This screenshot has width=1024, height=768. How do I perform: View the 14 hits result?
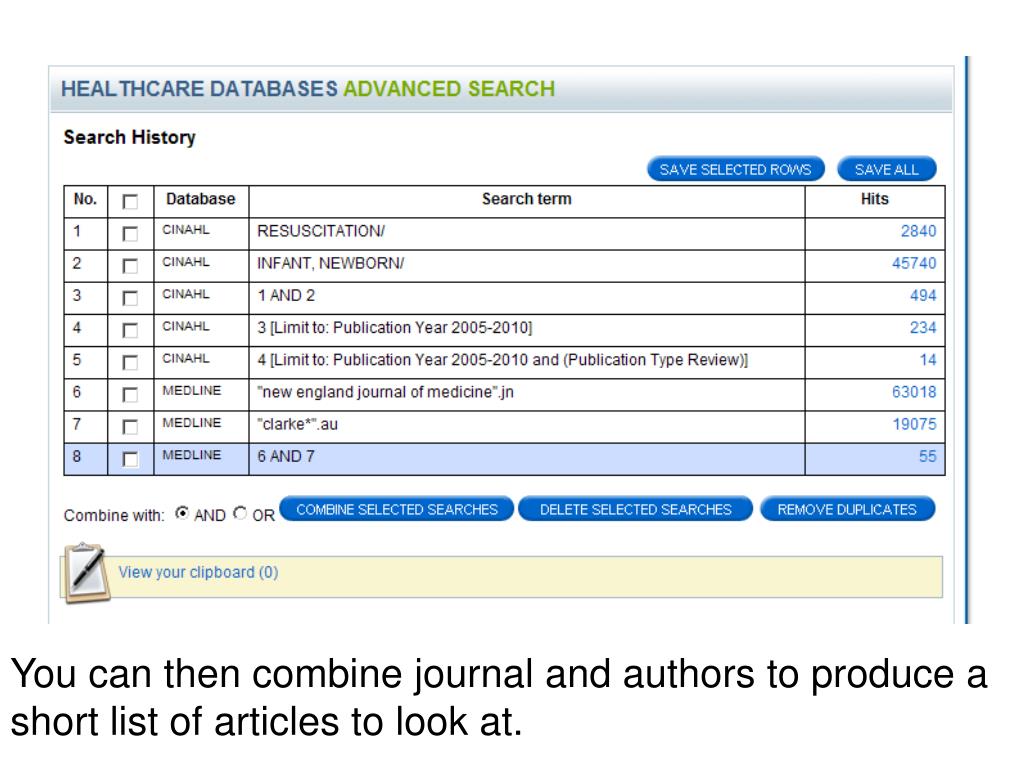click(927, 360)
